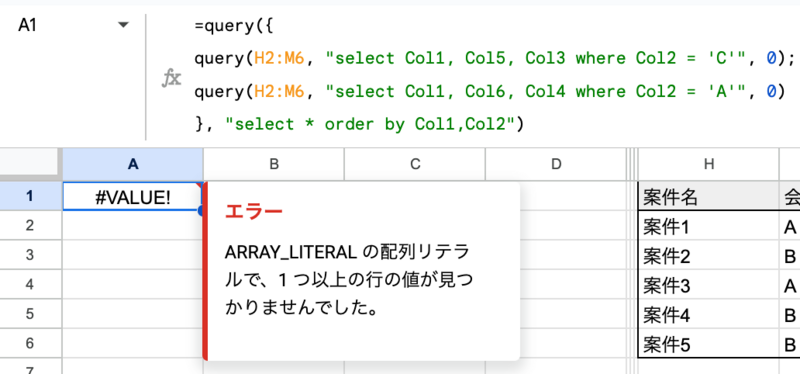Click the 案件名 header cell
800x374 pixels.
pyautogui.click(x=709, y=196)
